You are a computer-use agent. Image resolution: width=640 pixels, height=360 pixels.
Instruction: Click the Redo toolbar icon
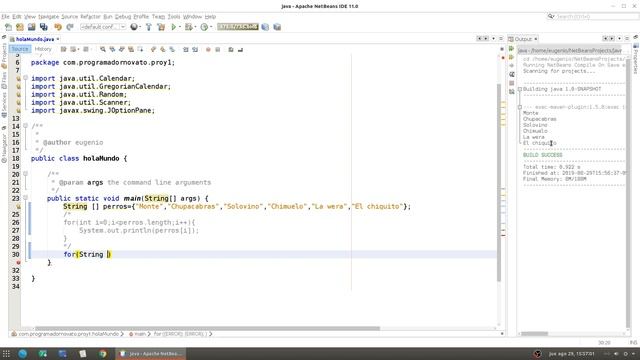click(x=70, y=27)
